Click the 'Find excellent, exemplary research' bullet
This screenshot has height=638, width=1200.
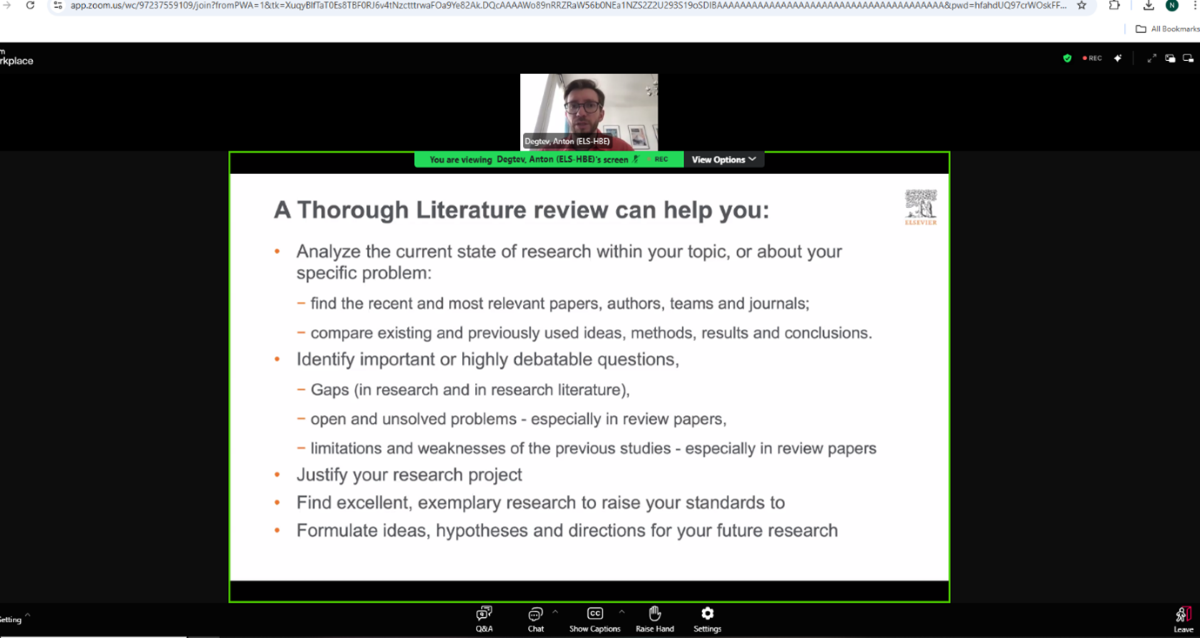coord(540,502)
